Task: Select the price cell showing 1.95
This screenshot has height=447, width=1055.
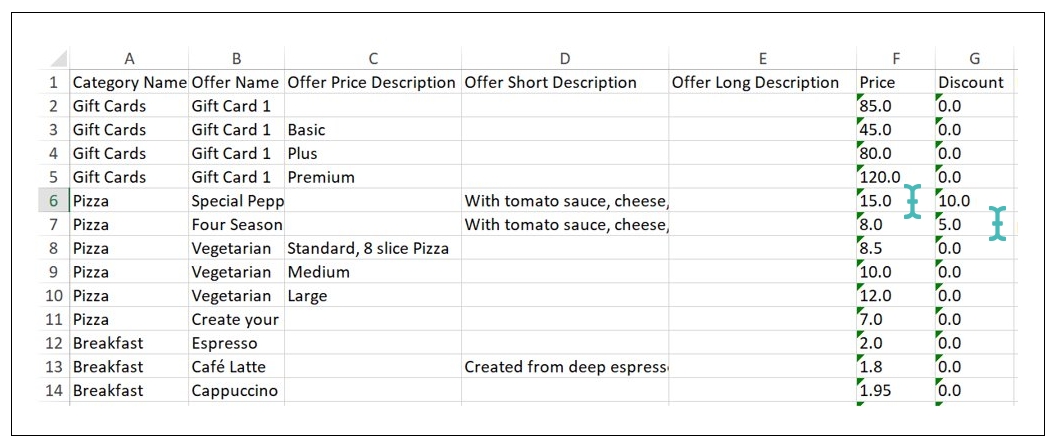Action: click(876, 391)
